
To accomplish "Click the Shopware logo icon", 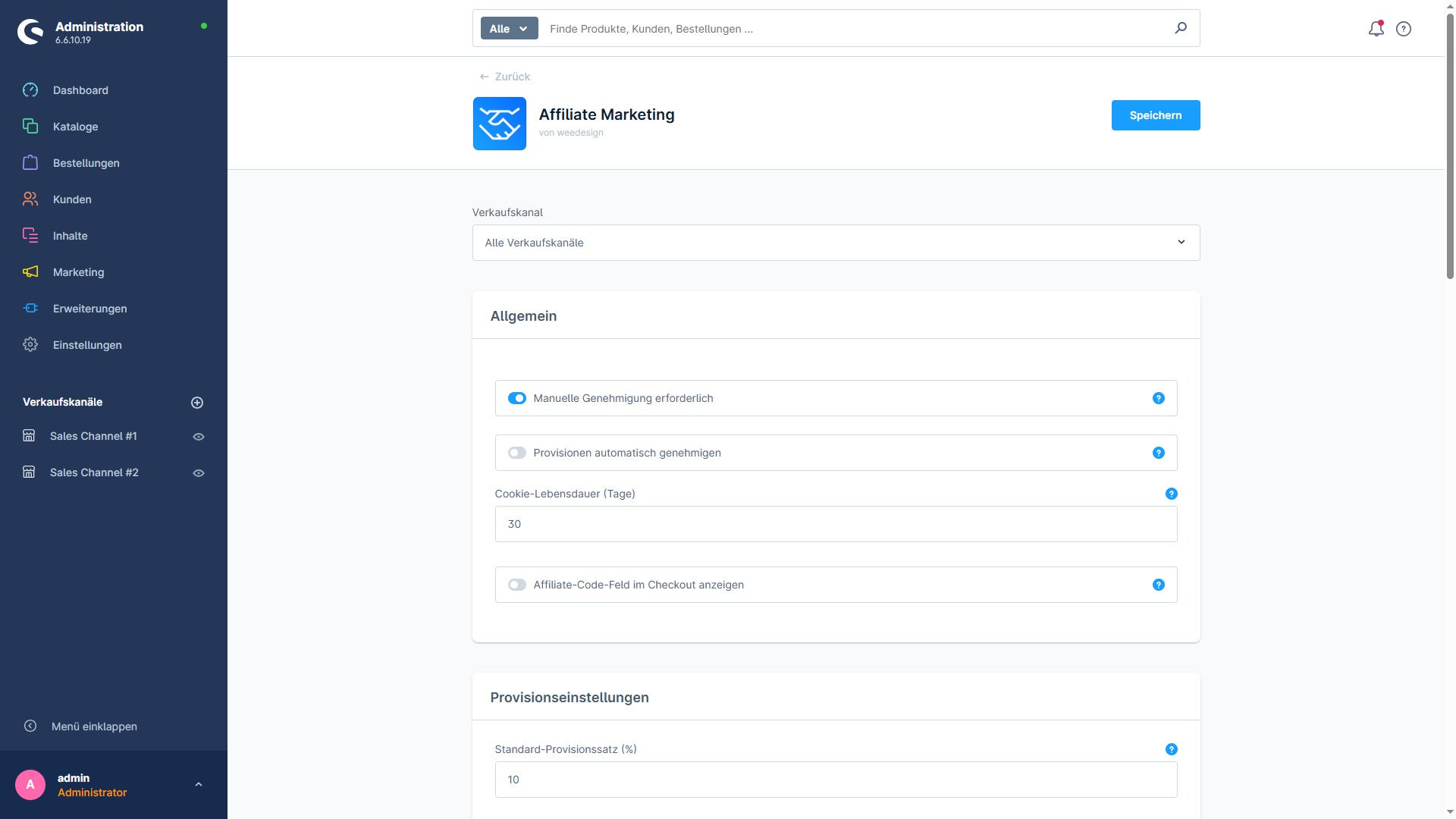I will coord(30,32).
